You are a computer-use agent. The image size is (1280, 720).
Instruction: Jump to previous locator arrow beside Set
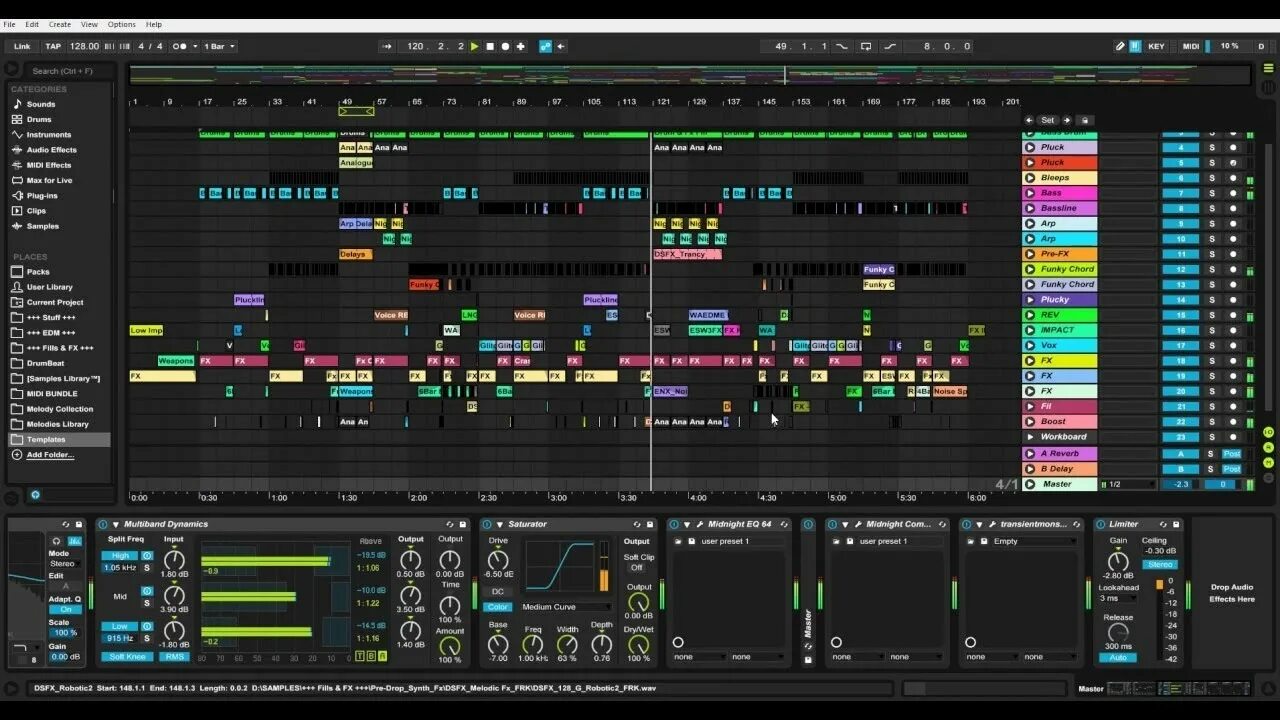click(1029, 120)
